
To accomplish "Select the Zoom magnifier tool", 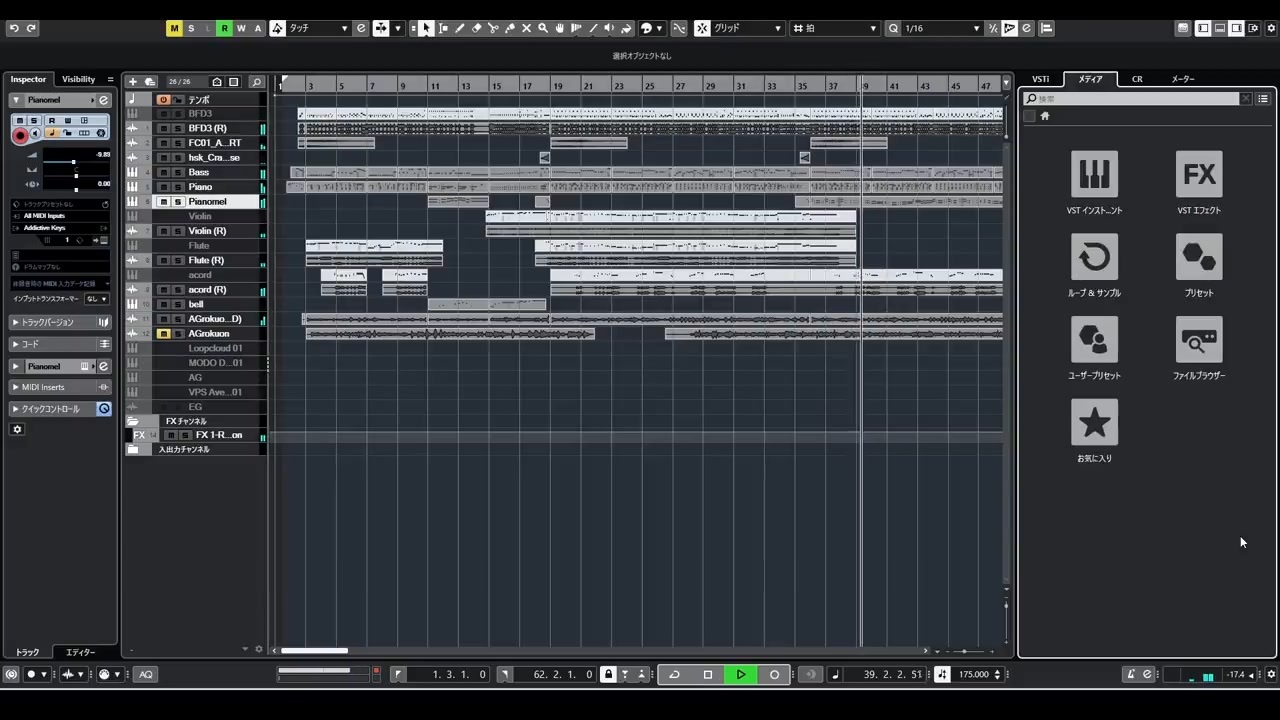I will point(543,28).
